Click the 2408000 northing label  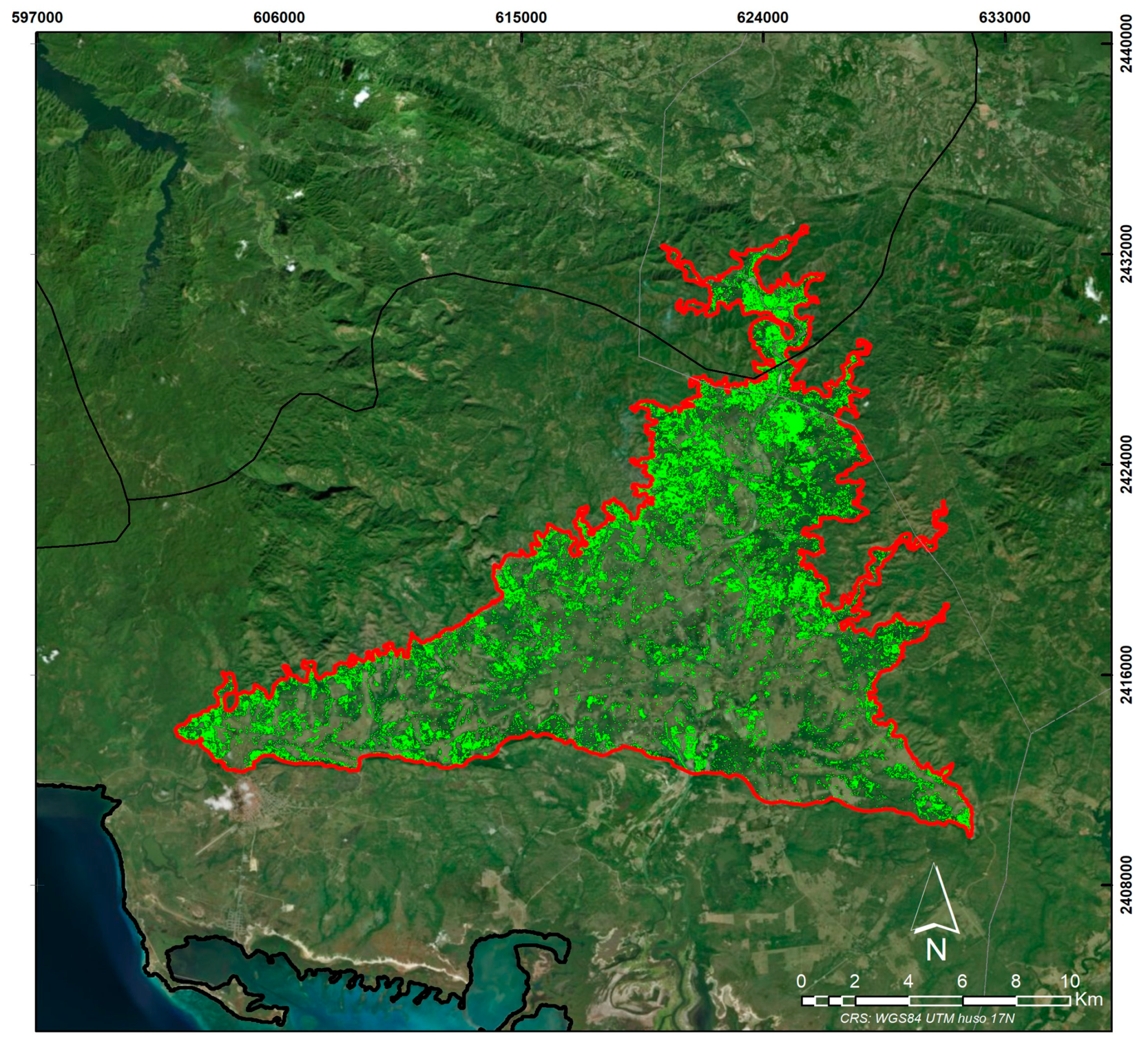point(1126,885)
